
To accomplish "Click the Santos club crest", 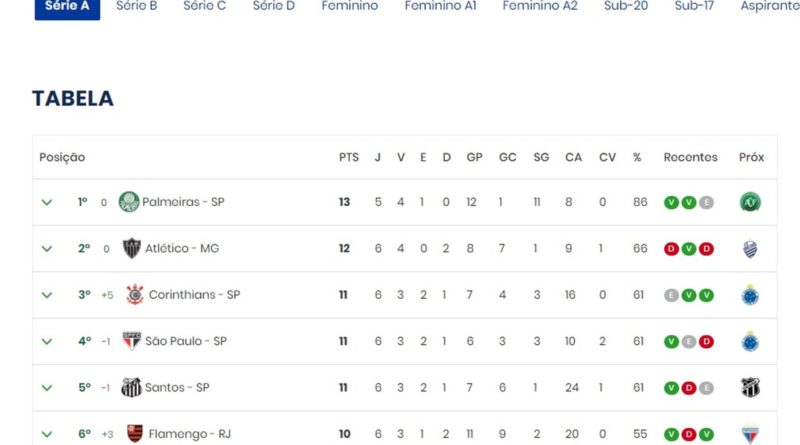I will click(x=131, y=387).
